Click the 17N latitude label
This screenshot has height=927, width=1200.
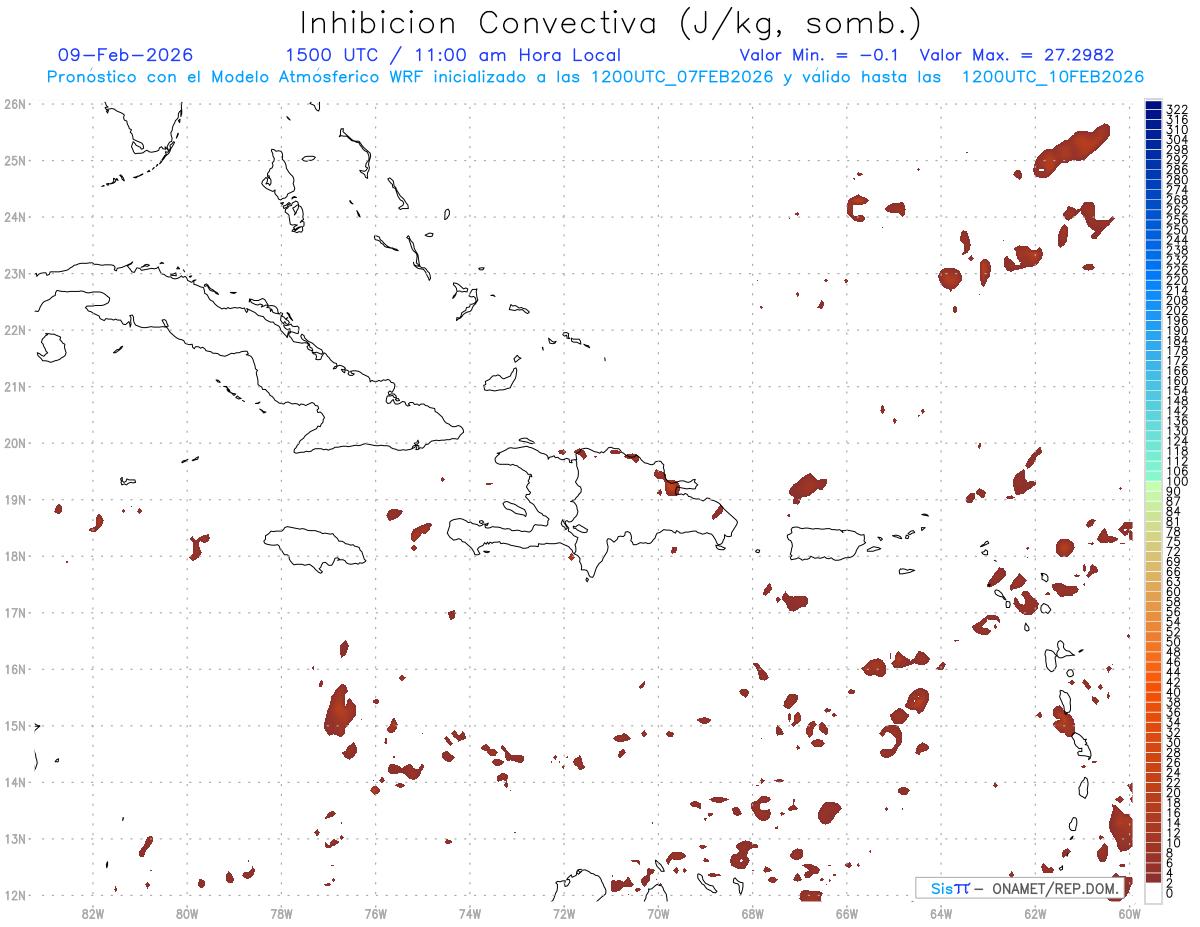pyautogui.click(x=14, y=612)
